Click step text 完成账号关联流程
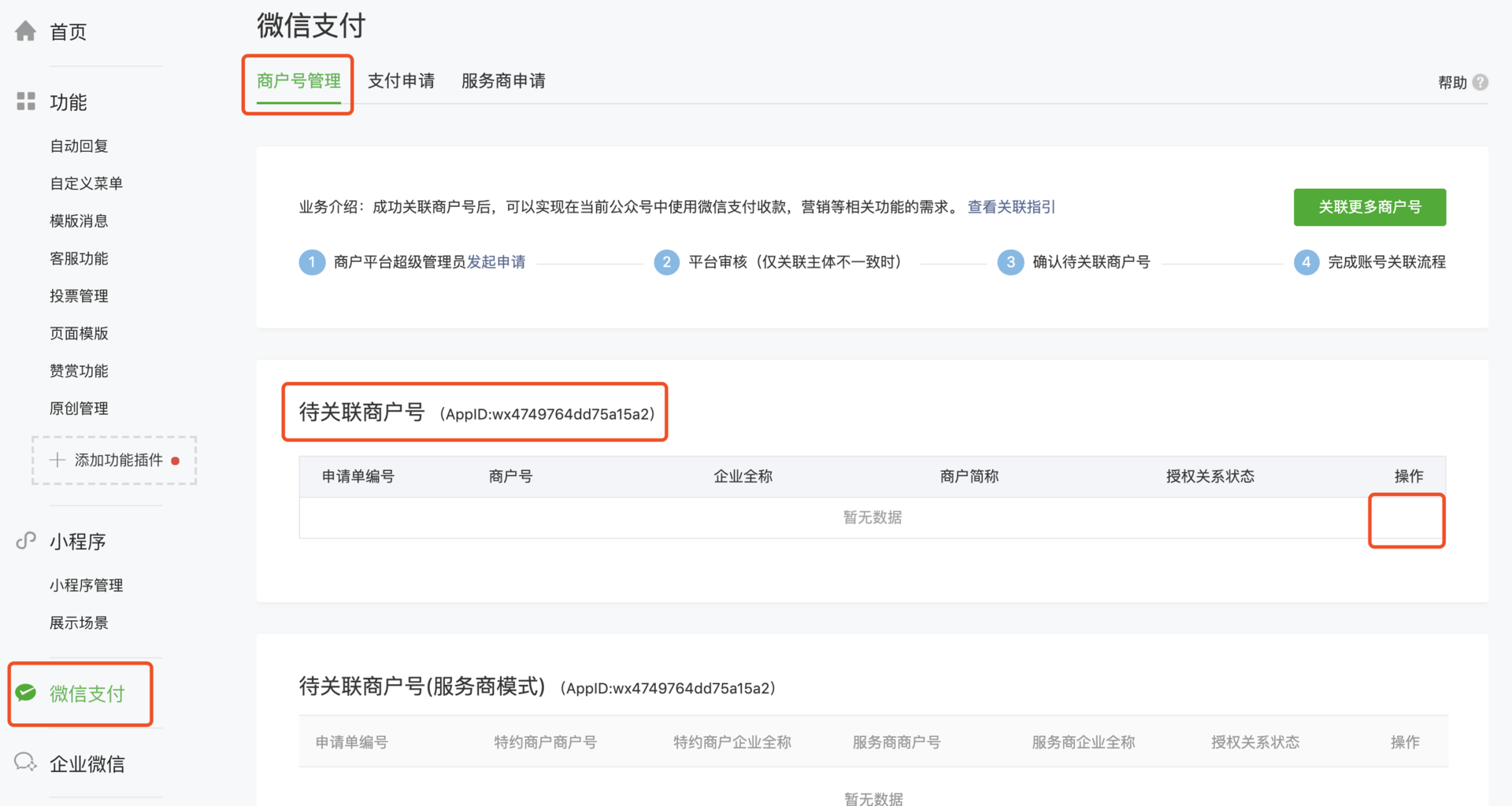The image size is (1512, 806). pos(1386,262)
